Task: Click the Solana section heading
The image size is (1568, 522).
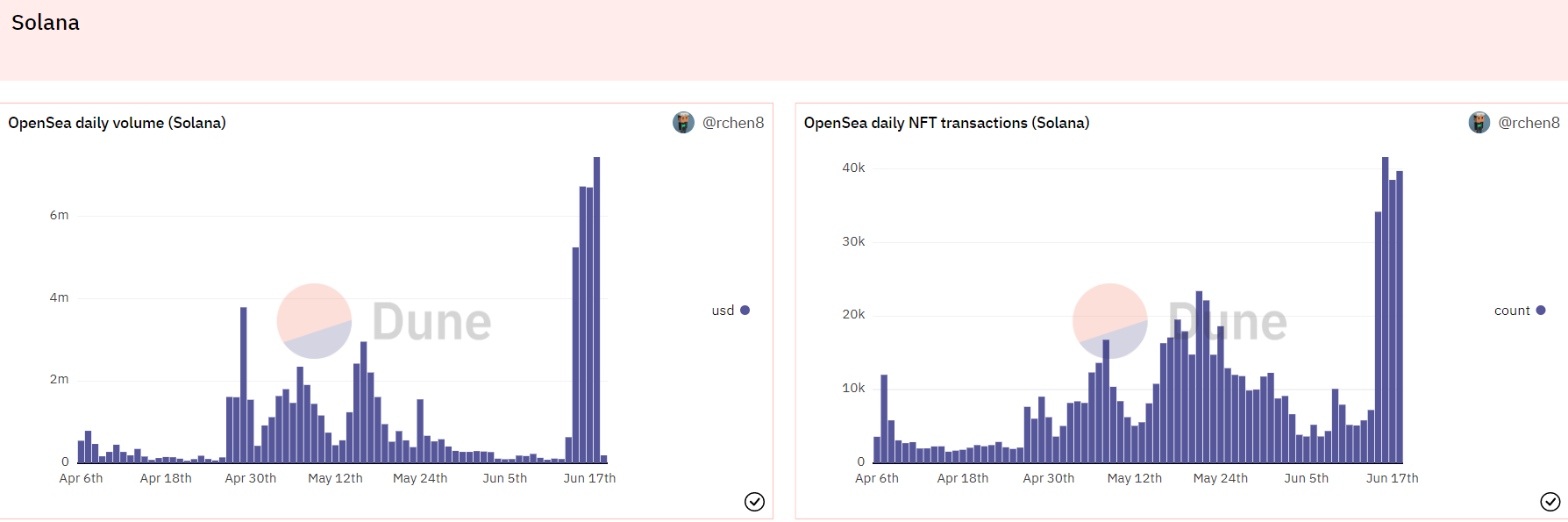Action: click(x=46, y=23)
